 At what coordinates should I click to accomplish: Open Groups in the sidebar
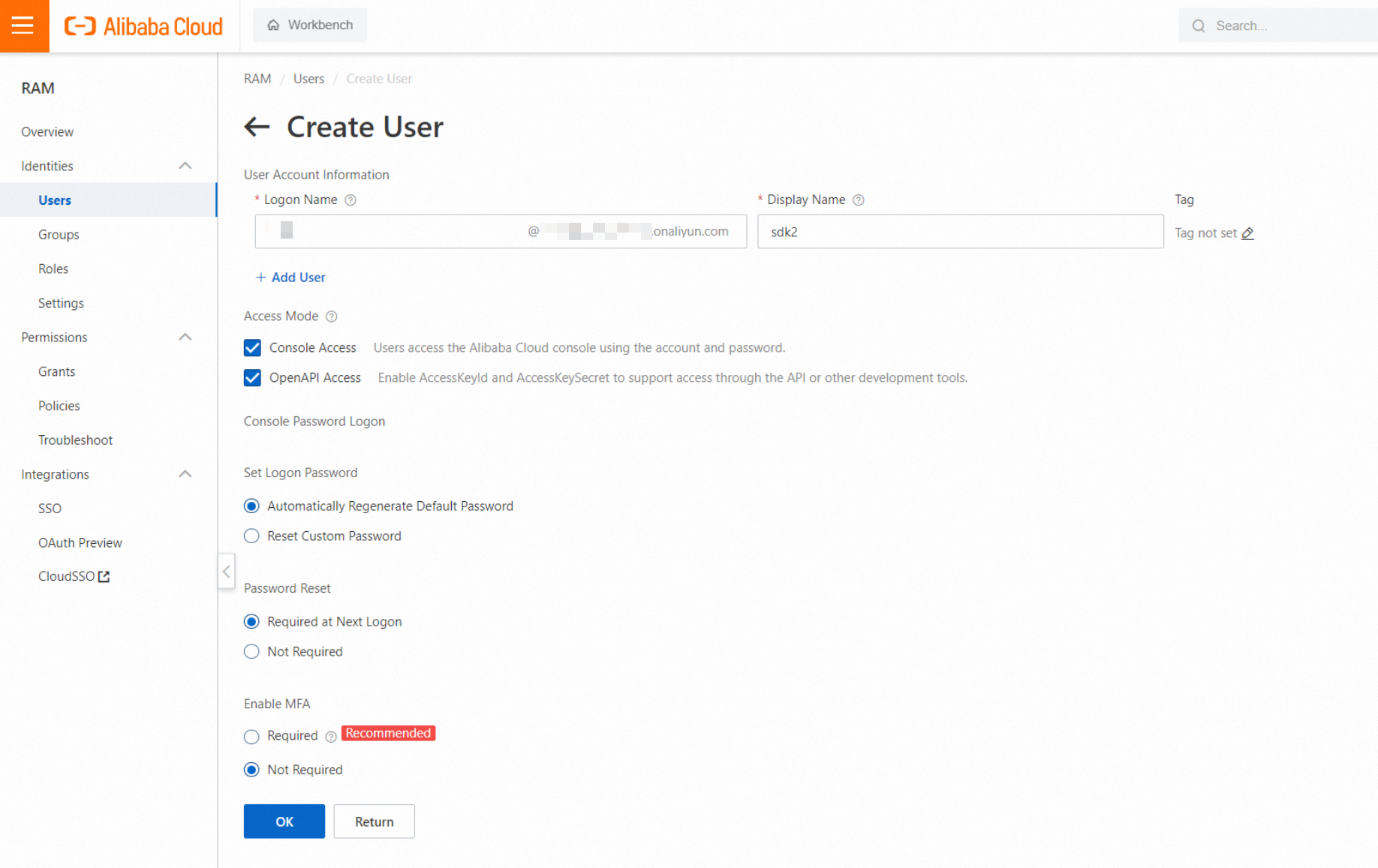(x=59, y=235)
